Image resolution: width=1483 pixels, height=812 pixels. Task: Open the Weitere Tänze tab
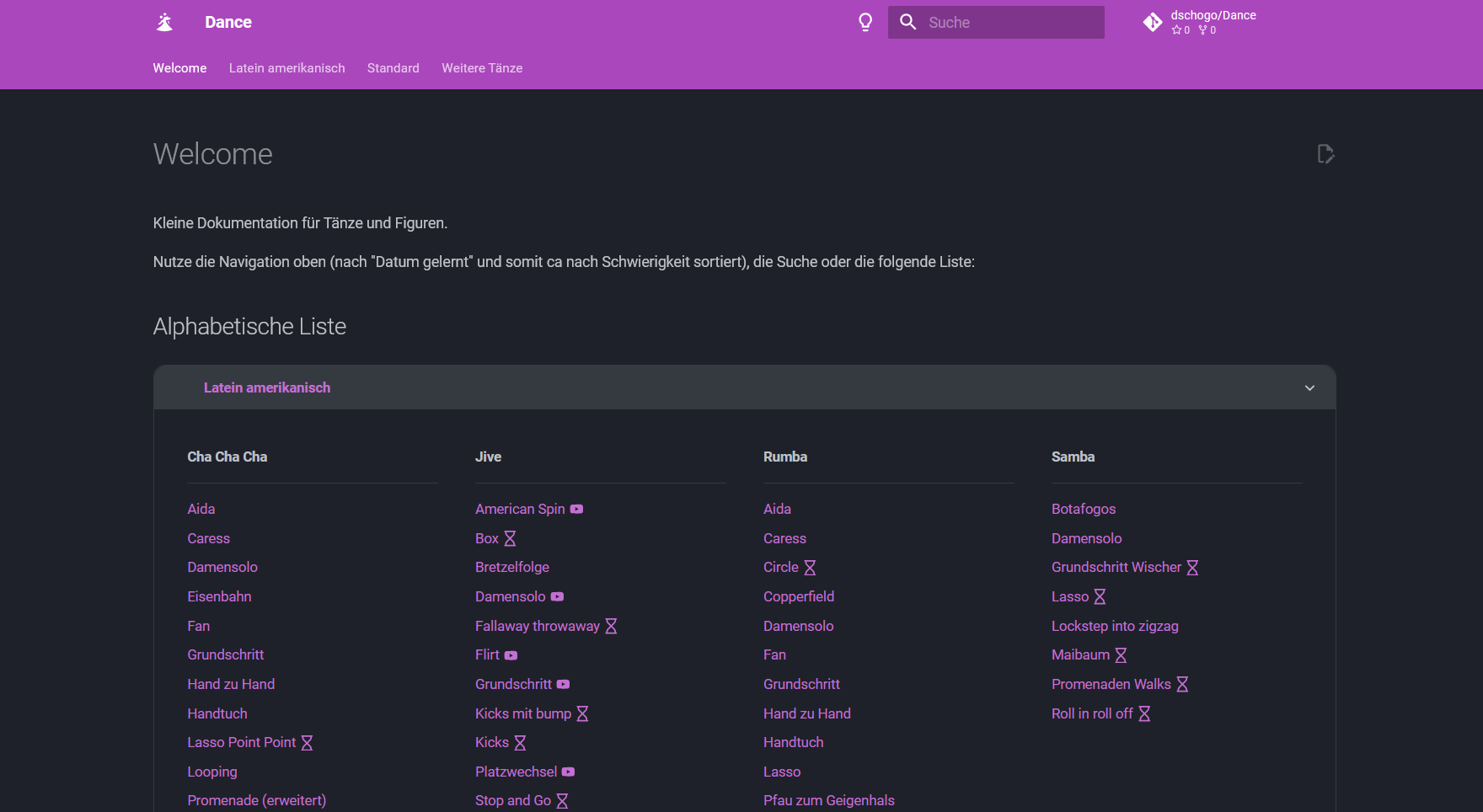481,68
